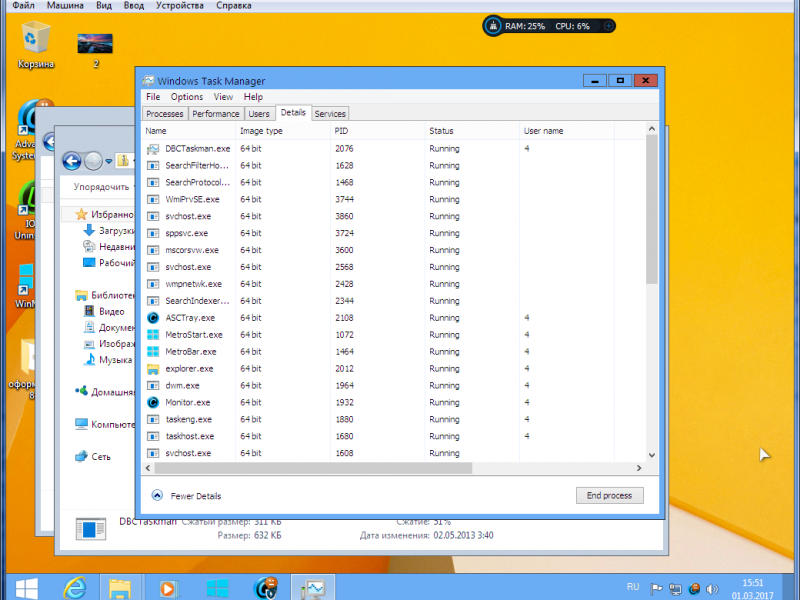Viewport: 800px width, 600px height.
Task: Sort by the Status column header
Action: click(x=472, y=131)
